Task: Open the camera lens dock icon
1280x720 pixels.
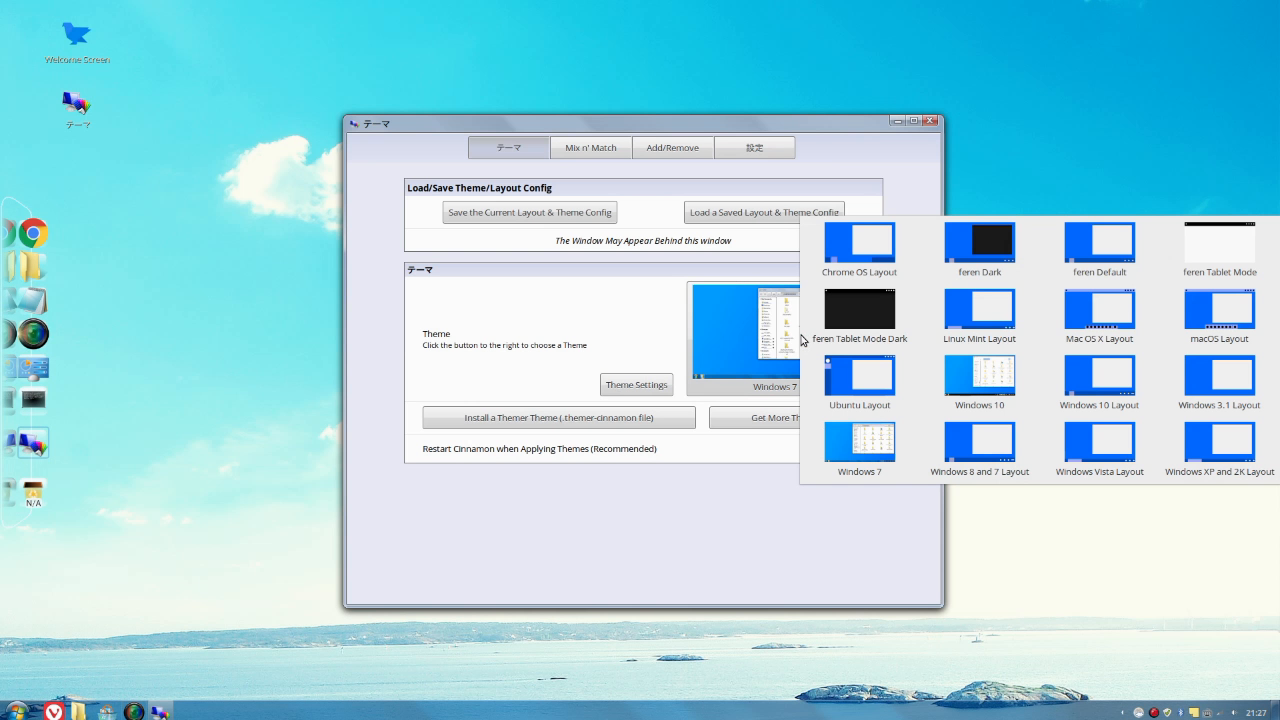Action: [x=33, y=334]
